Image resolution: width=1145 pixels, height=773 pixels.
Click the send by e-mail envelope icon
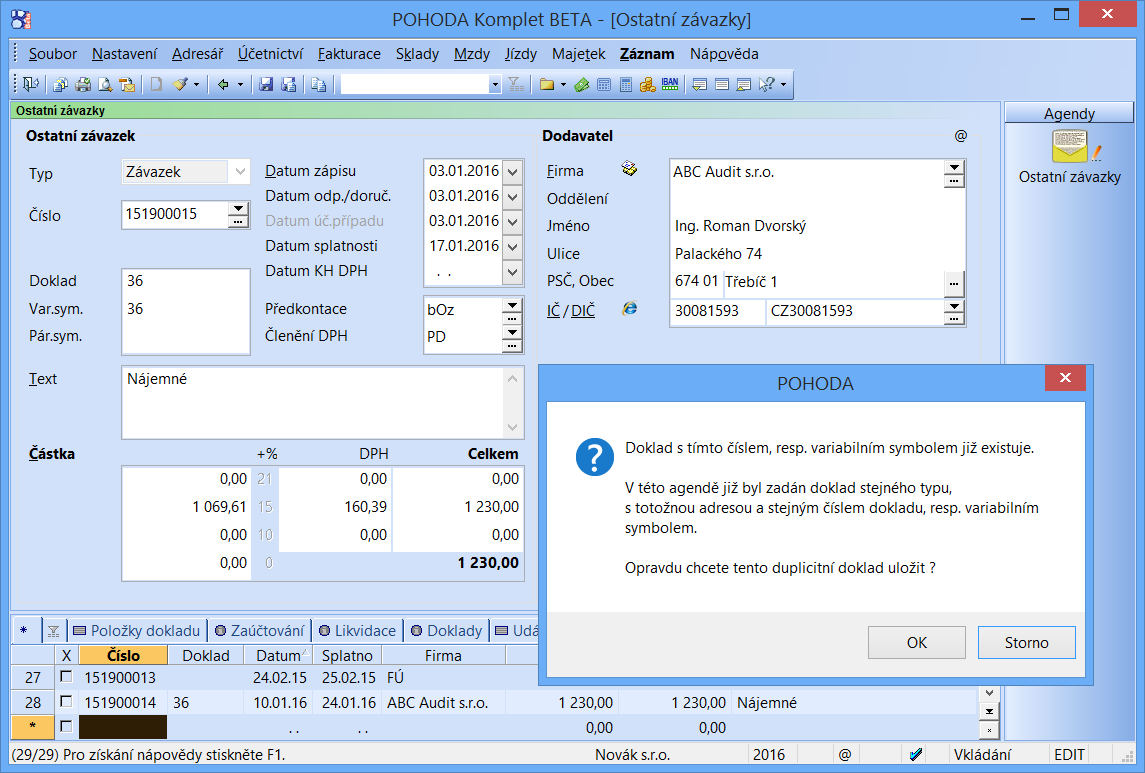click(x=128, y=85)
